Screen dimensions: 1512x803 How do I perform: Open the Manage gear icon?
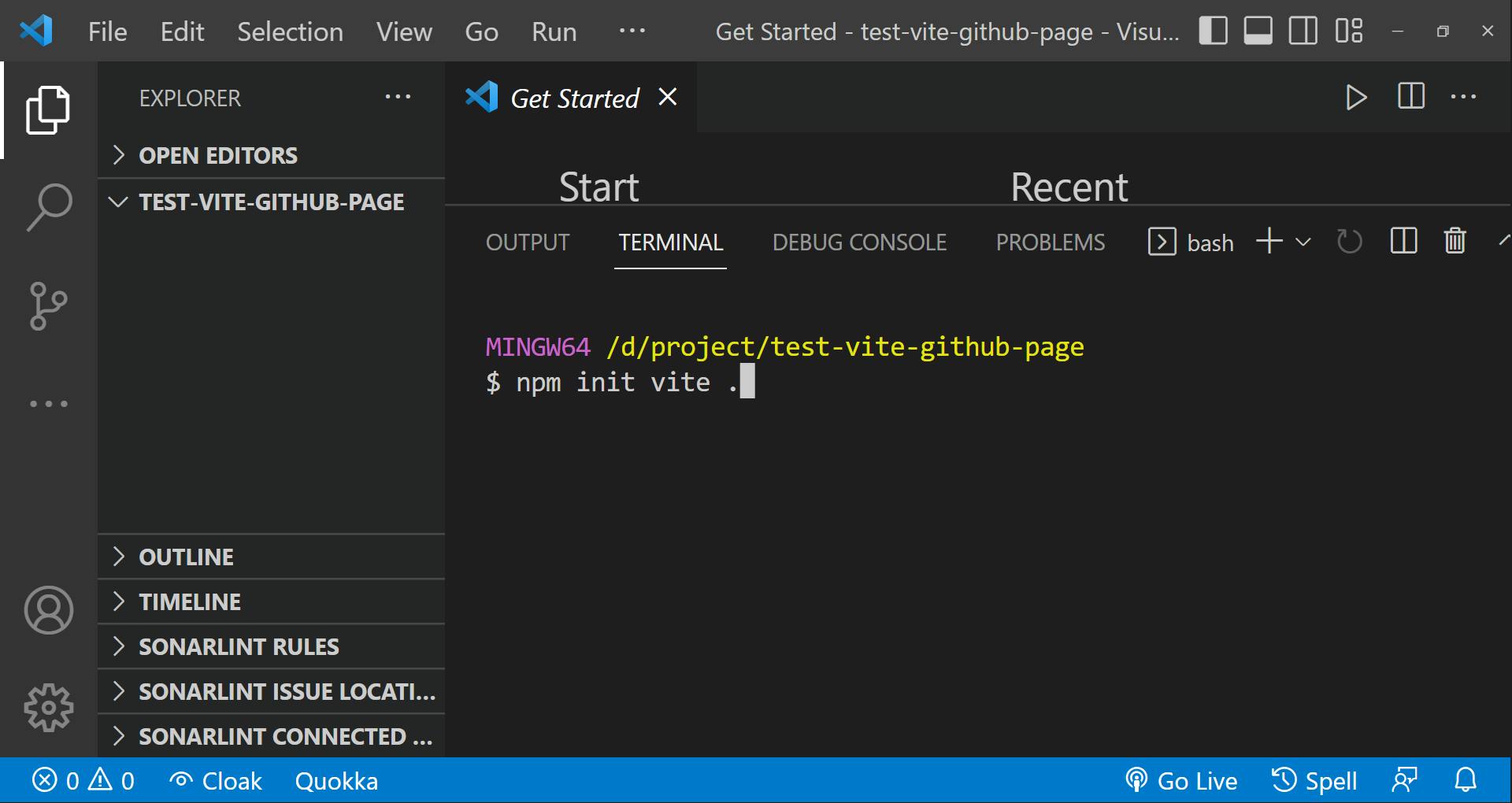click(x=49, y=708)
